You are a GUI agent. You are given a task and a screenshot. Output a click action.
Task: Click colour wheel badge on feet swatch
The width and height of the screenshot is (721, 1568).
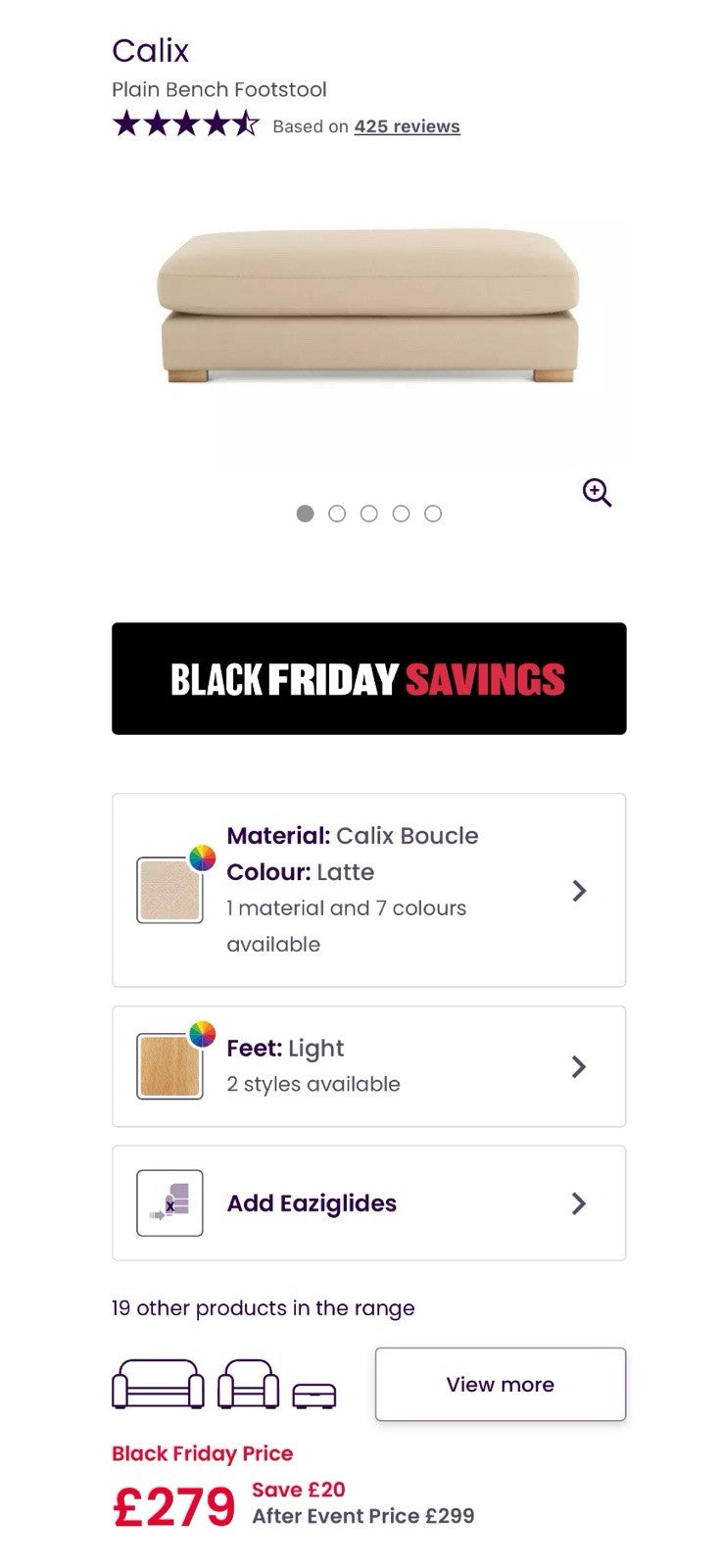(x=202, y=1034)
